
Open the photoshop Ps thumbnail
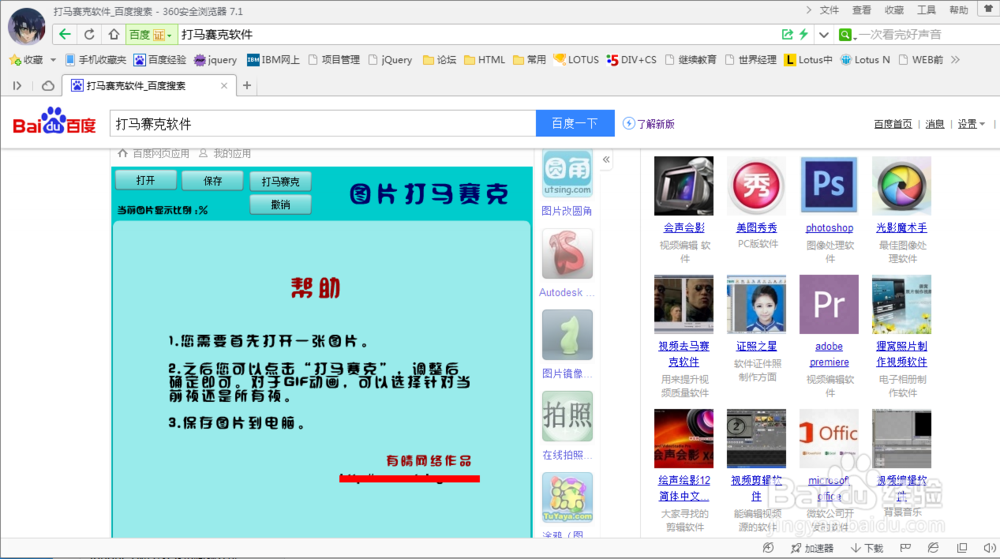829,185
